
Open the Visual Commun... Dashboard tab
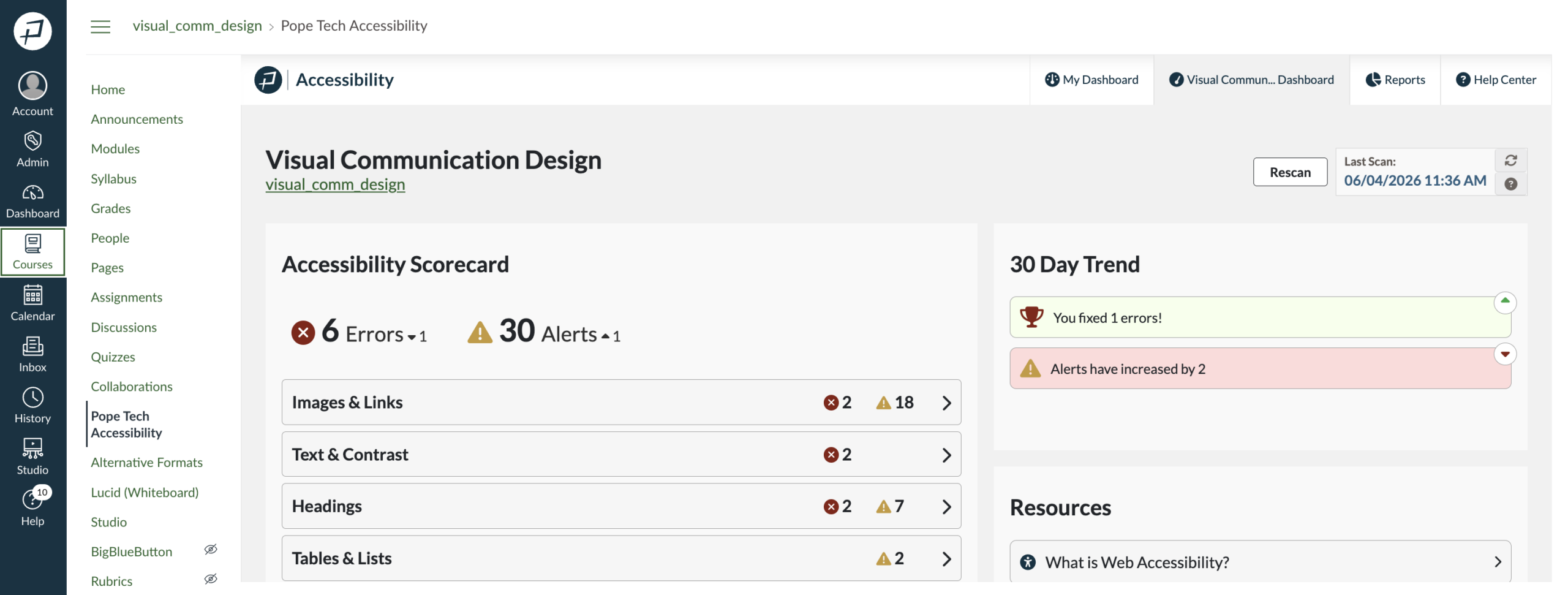1251,80
